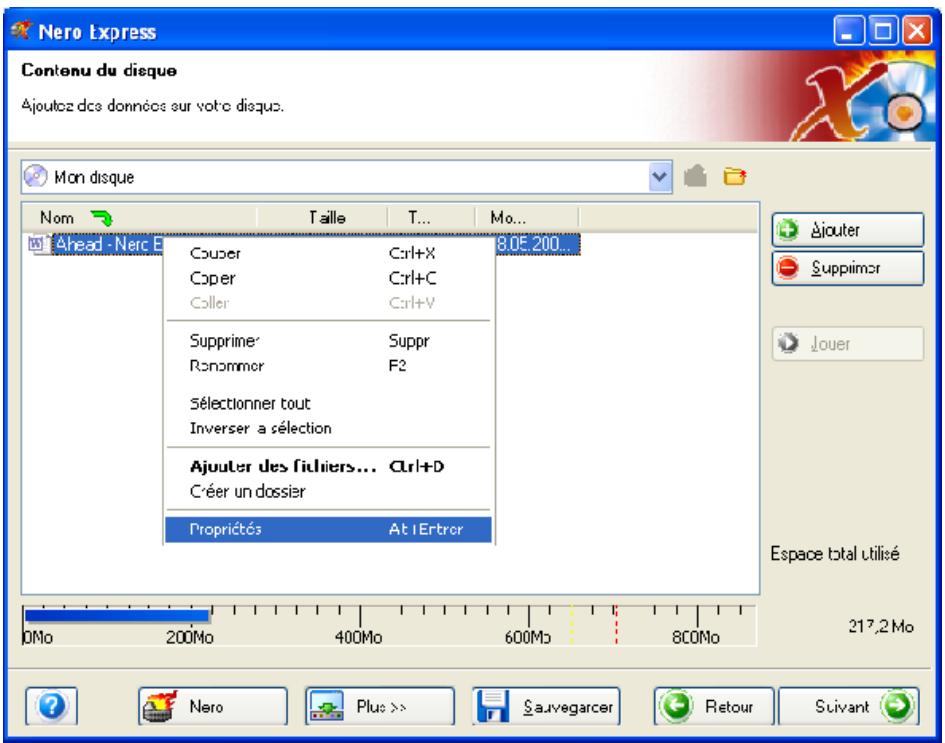Click the 8.05.200... date cell
Image resolution: width=945 pixels, height=743 pixels.
tap(536, 245)
